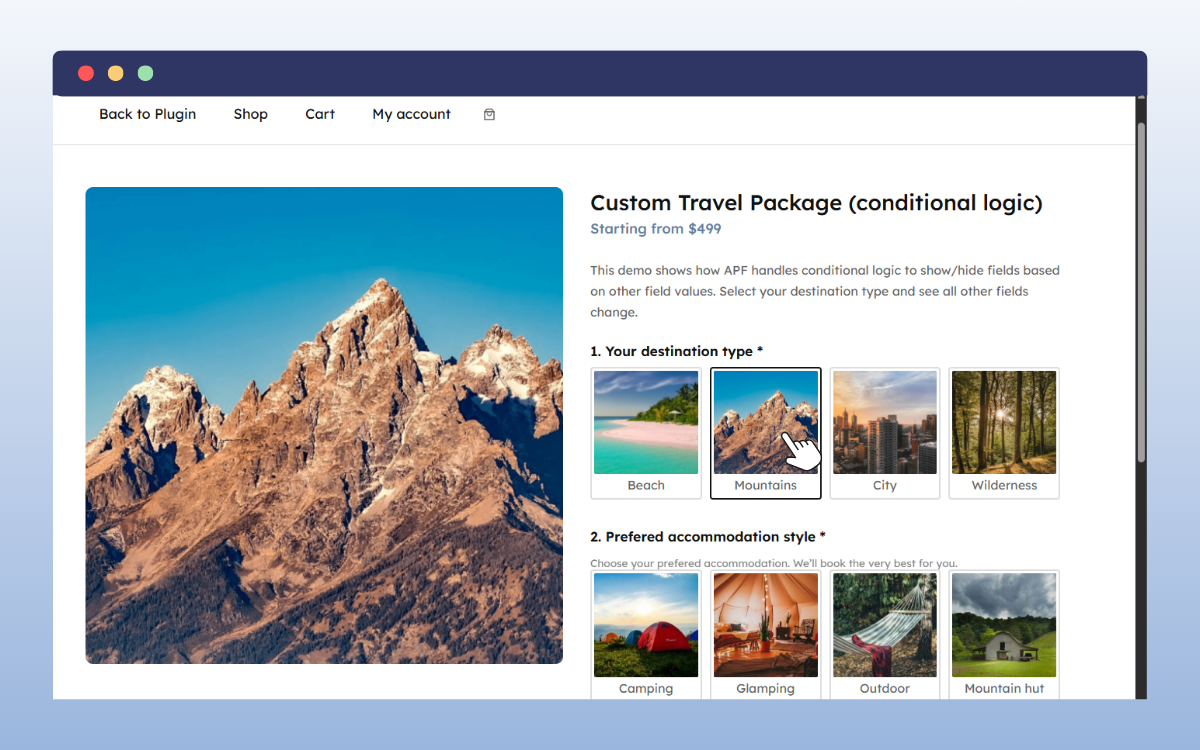
Task: Select Mountains destination type
Action: click(766, 433)
